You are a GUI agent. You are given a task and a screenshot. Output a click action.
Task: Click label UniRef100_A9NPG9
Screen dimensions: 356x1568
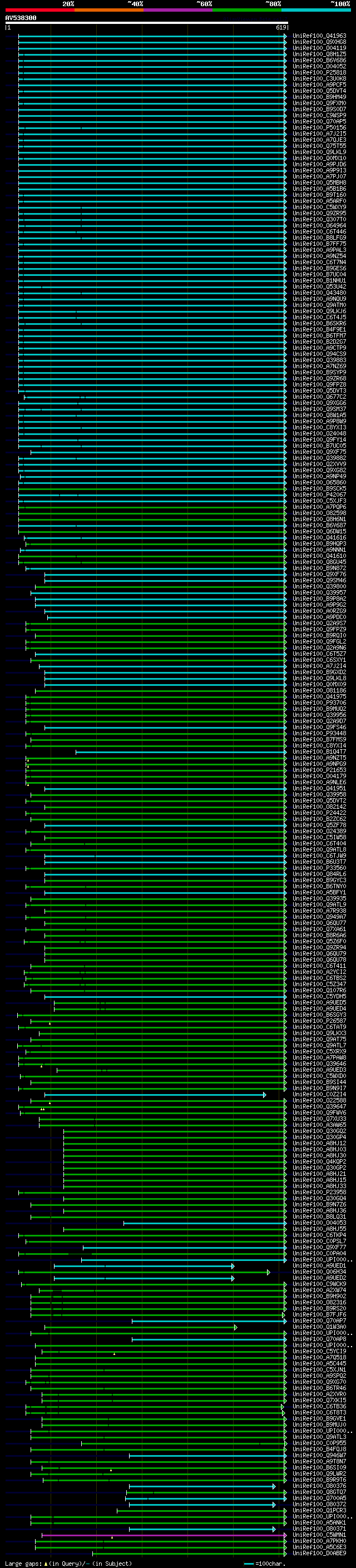coord(319,764)
